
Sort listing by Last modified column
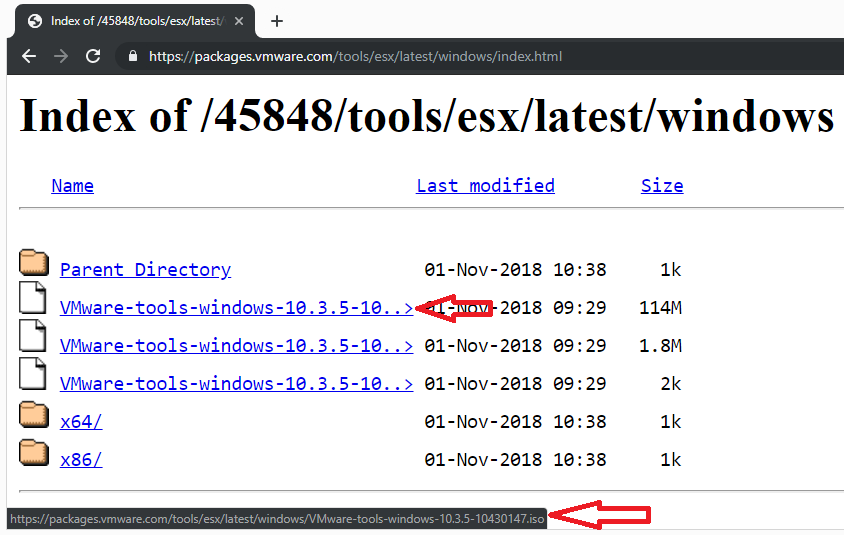[485, 186]
